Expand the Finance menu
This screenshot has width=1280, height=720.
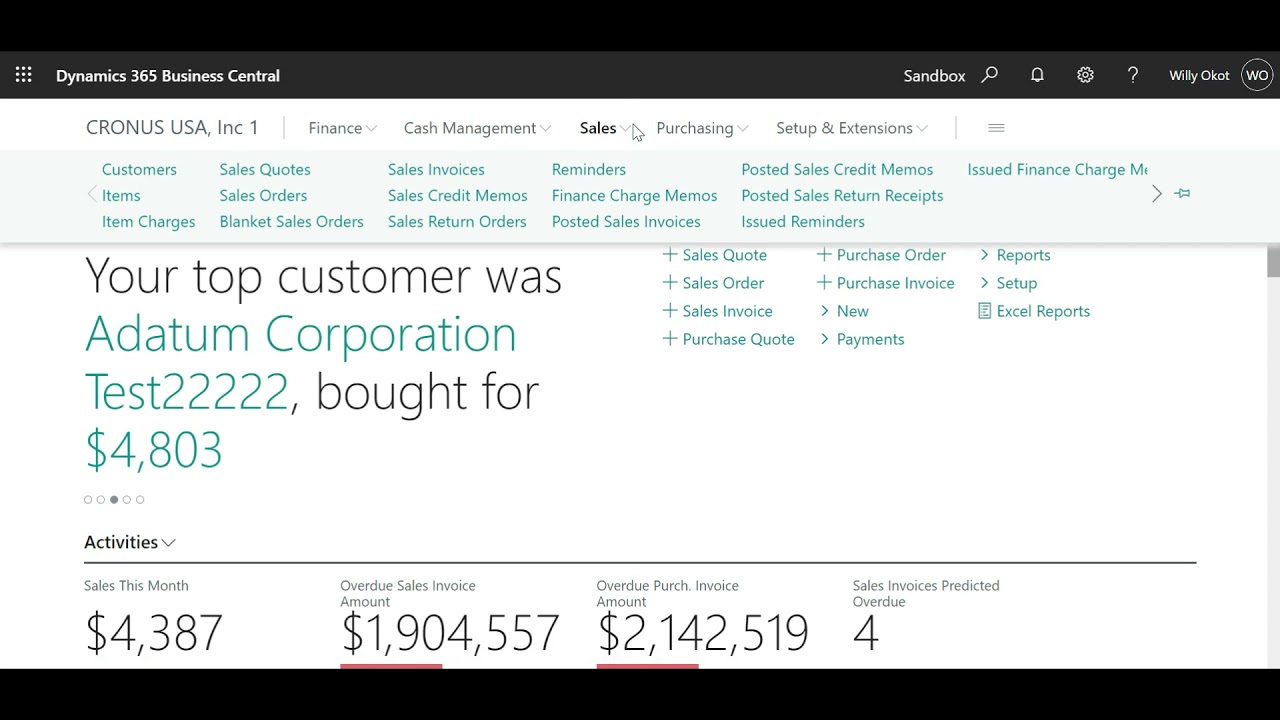(343, 128)
